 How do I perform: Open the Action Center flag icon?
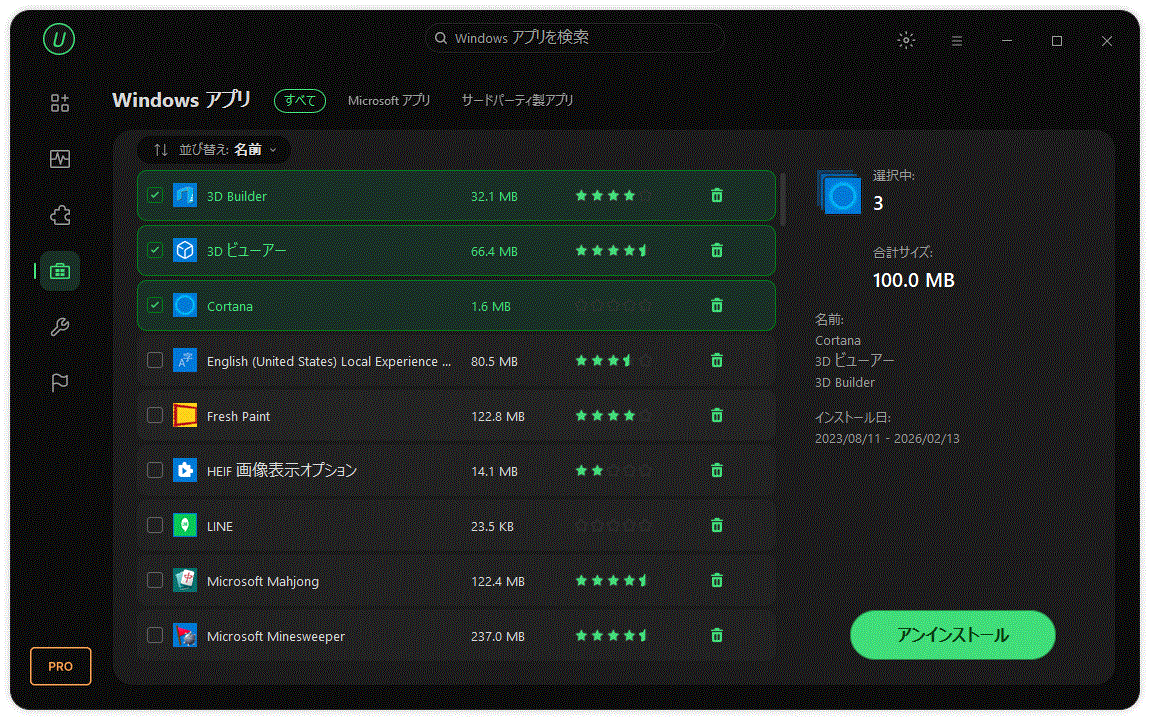pyautogui.click(x=60, y=382)
